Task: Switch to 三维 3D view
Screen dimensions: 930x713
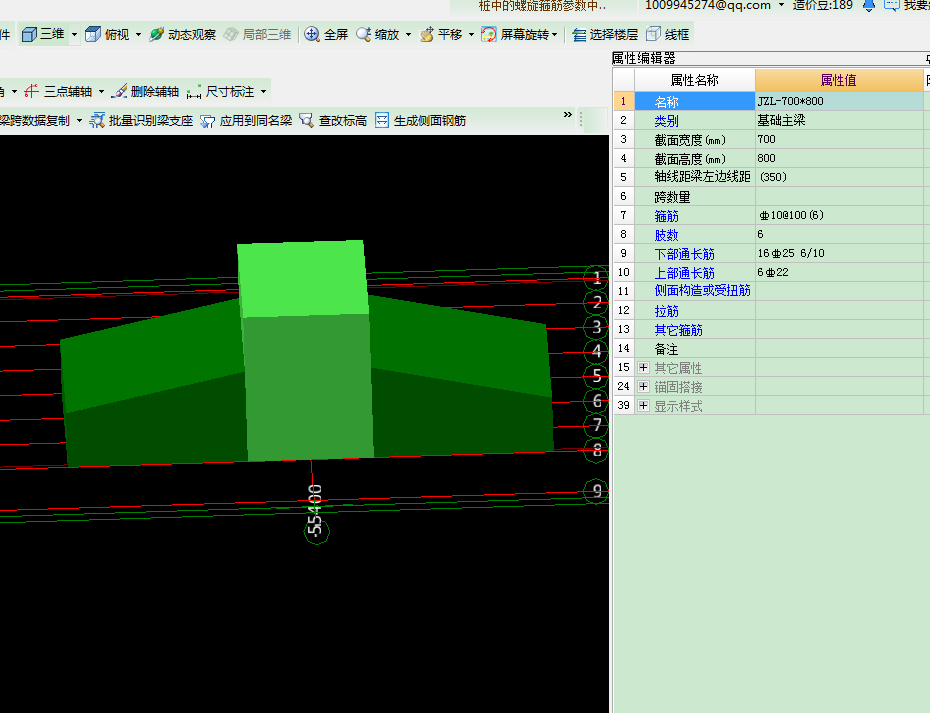Action: click(x=43, y=34)
